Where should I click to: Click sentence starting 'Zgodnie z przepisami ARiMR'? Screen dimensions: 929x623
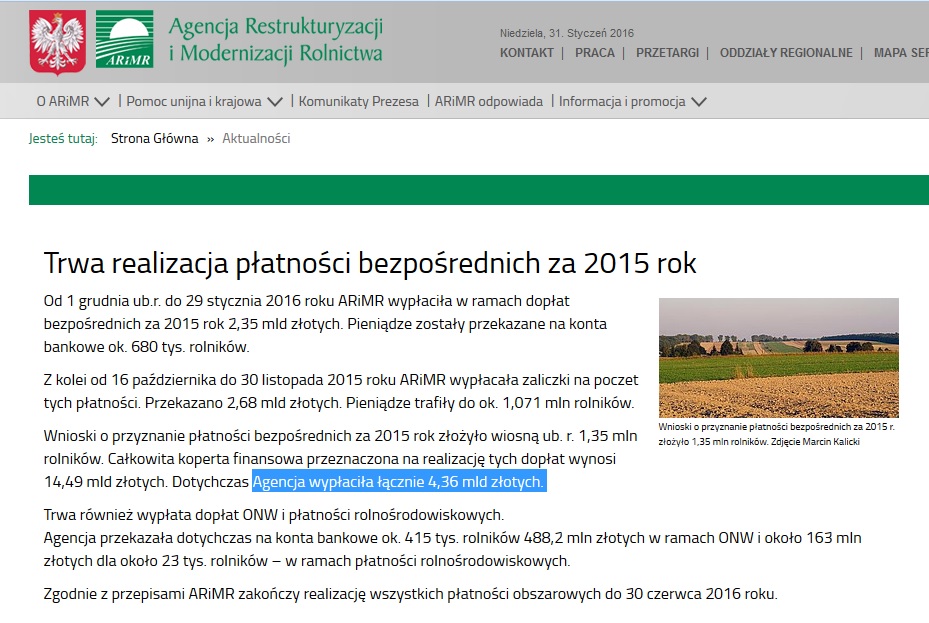point(410,594)
